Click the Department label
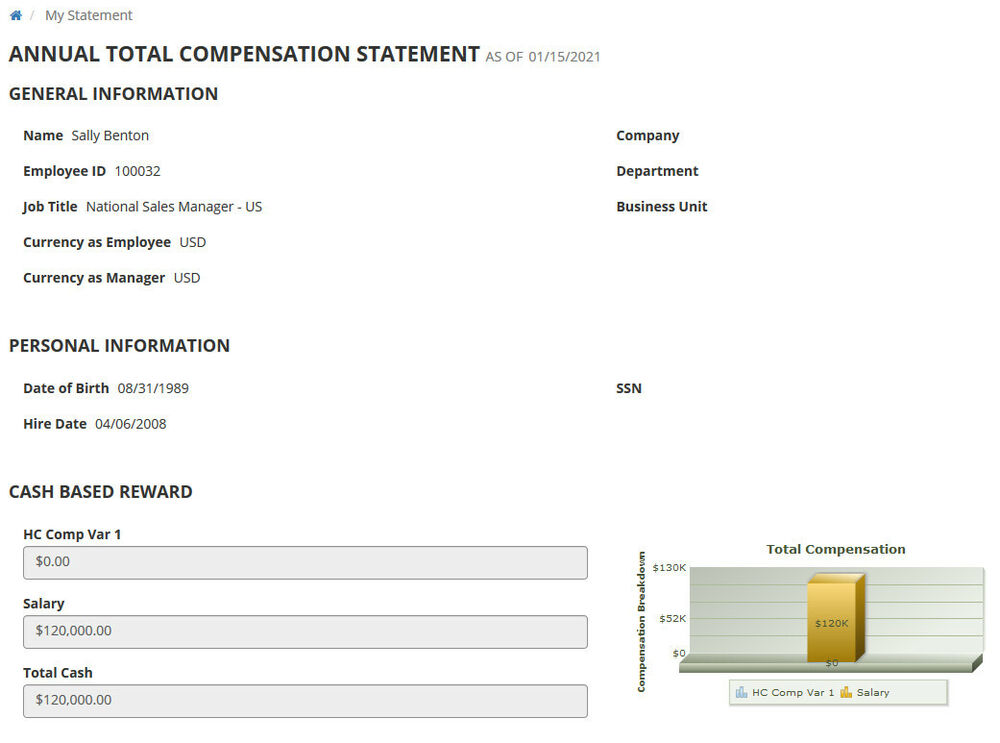 [x=658, y=172]
